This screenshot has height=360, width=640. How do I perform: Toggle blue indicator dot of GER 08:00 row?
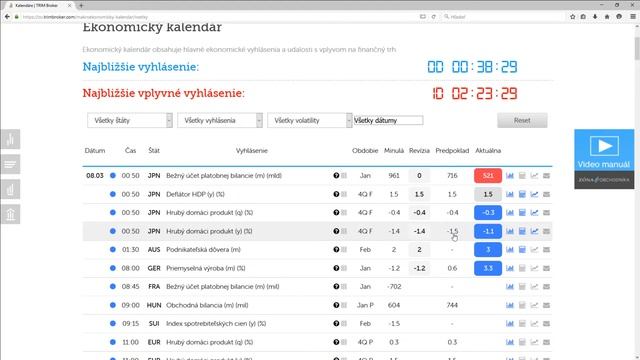[x=113, y=268]
